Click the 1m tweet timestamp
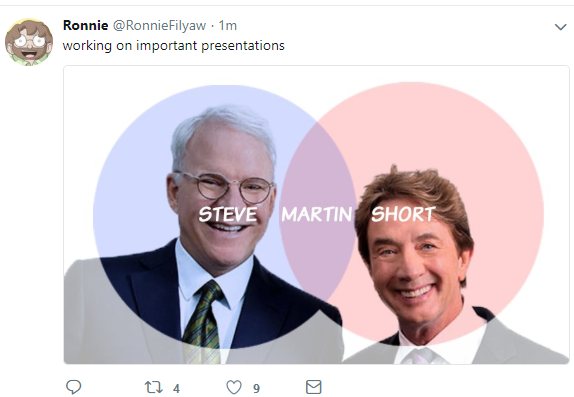Viewport: 574px width, 397px height. point(228,25)
